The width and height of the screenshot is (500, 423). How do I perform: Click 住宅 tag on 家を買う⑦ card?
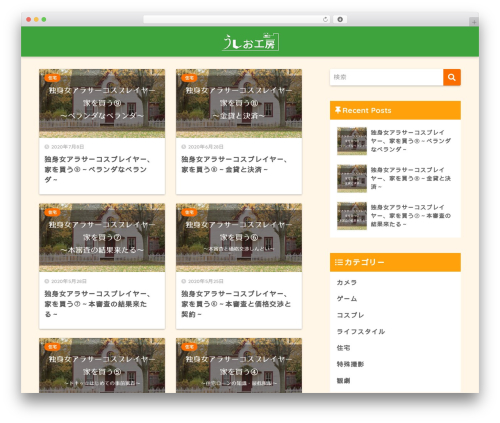52,212
